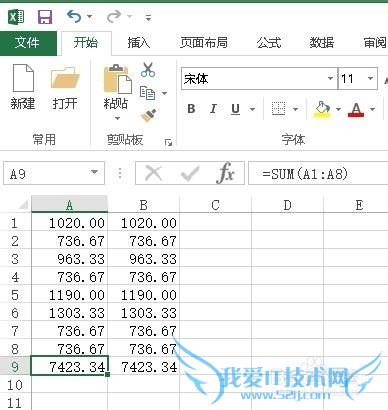Image resolution: width=388 pixels, height=410 pixels.
Task: Open the 剪贴板 clipboard dialog launcher
Action: (x=169, y=142)
